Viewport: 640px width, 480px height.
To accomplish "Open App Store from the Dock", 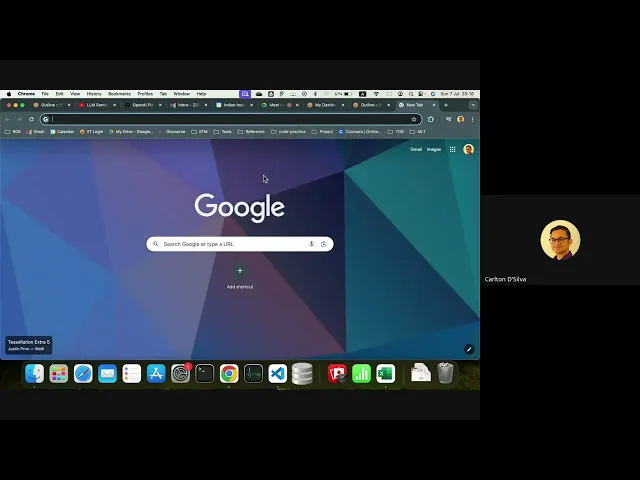I will point(156,373).
